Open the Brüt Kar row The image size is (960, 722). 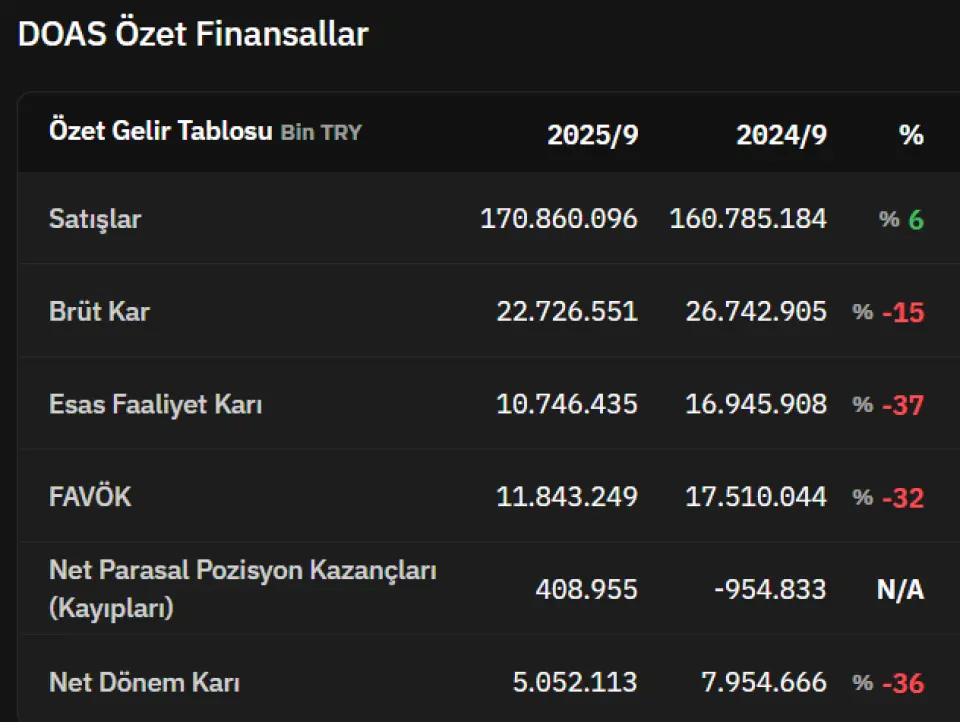[99, 312]
